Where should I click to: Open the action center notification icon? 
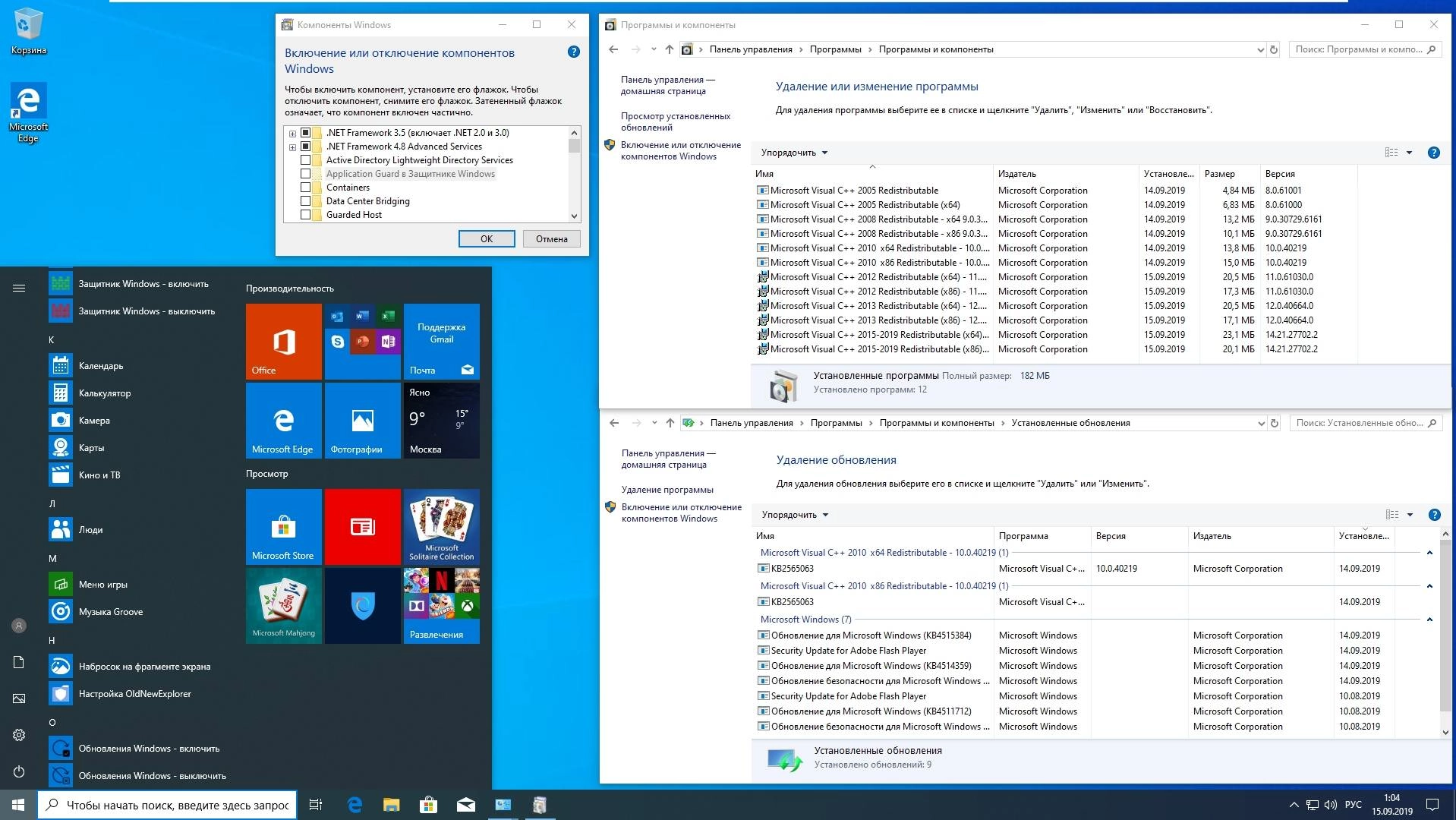point(1432,805)
